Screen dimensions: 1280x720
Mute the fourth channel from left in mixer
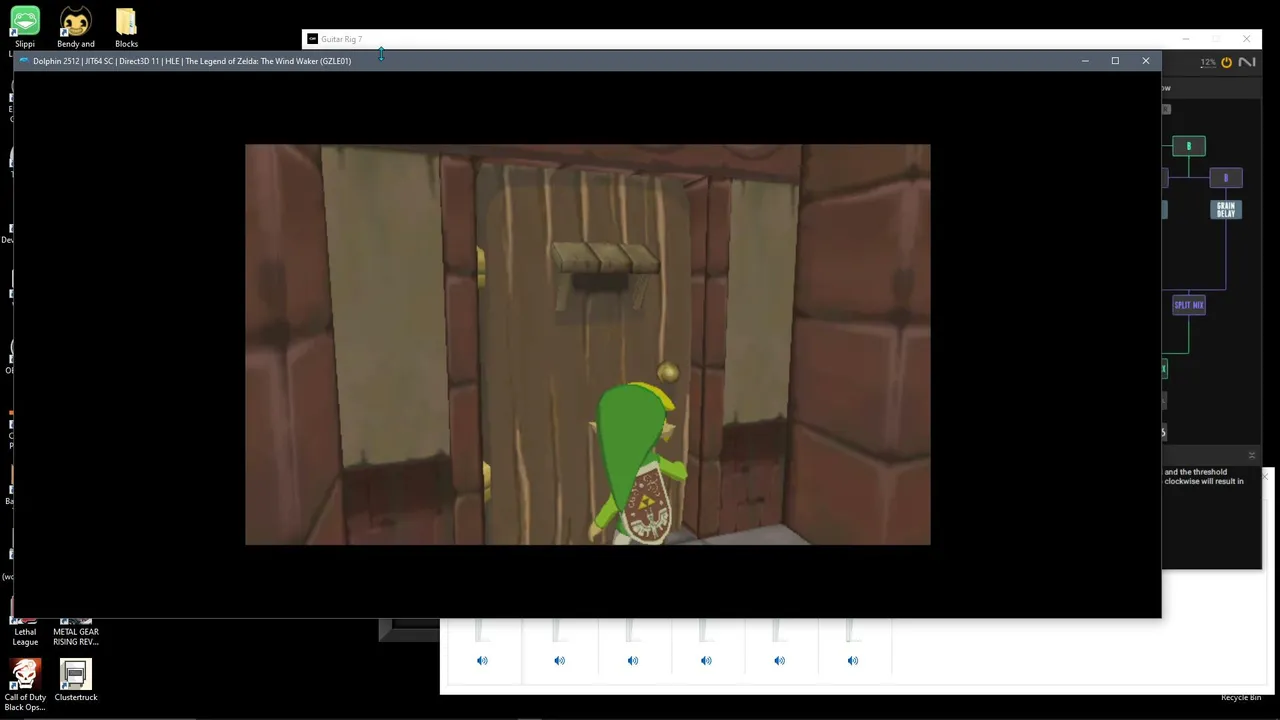click(706, 660)
